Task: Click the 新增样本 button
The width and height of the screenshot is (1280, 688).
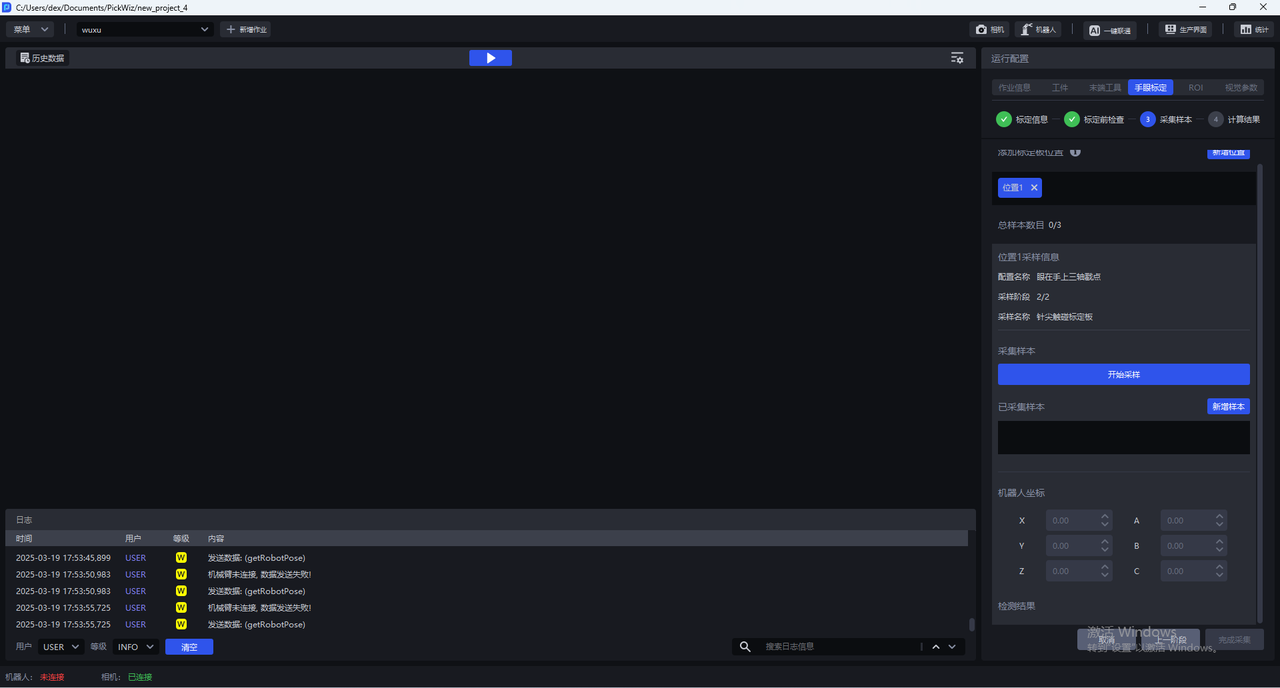Action: pos(1228,407)
